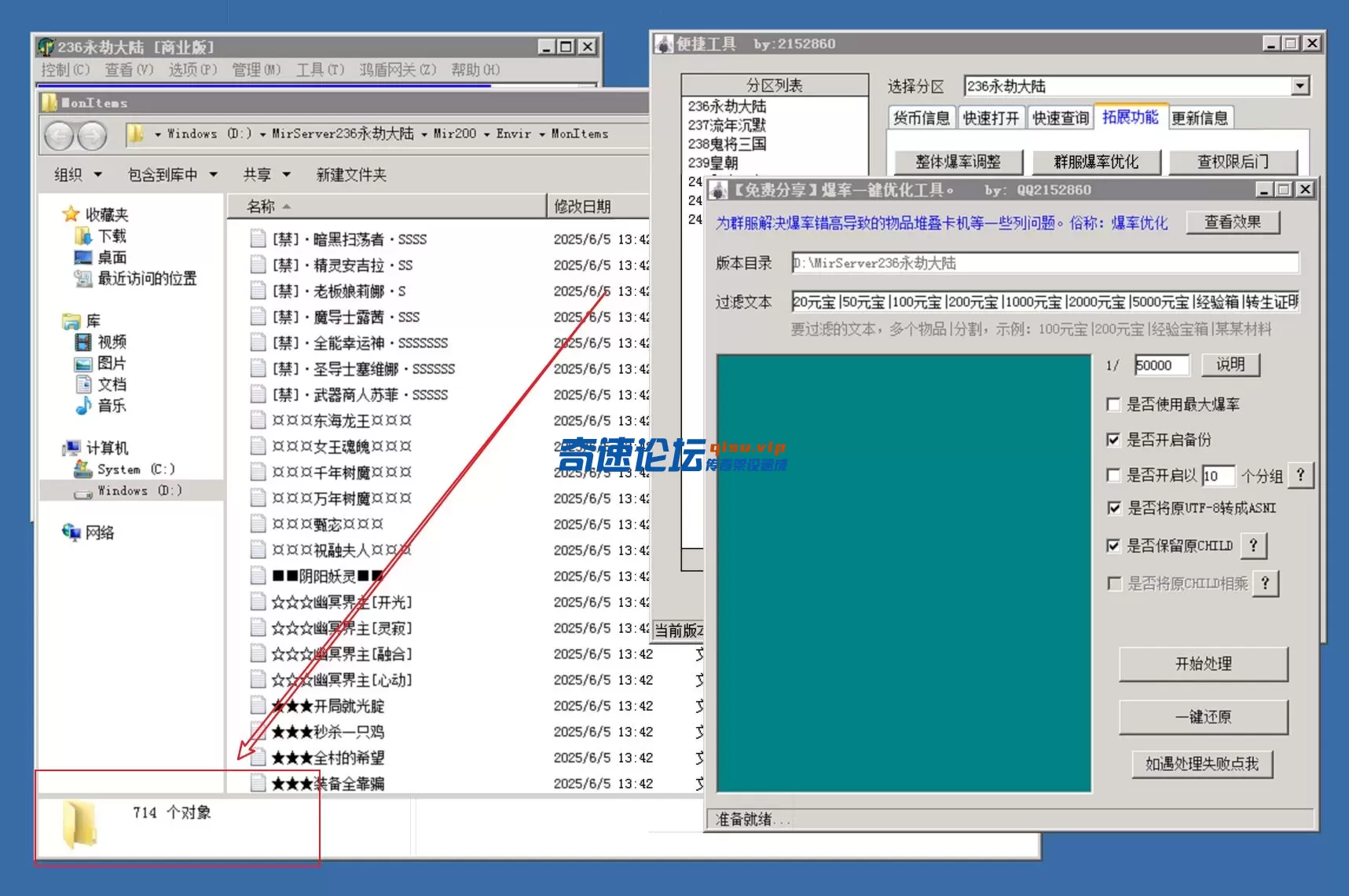Click the Explorer back navigation arrow
The image size is (1349, 896).
pos(60,136)
